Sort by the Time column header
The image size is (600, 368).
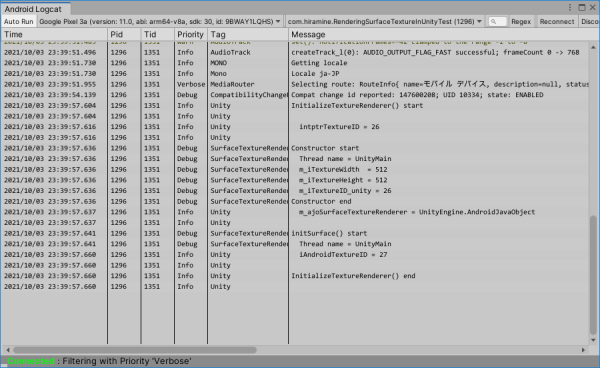pyautogui.click(x=54, y=34)
